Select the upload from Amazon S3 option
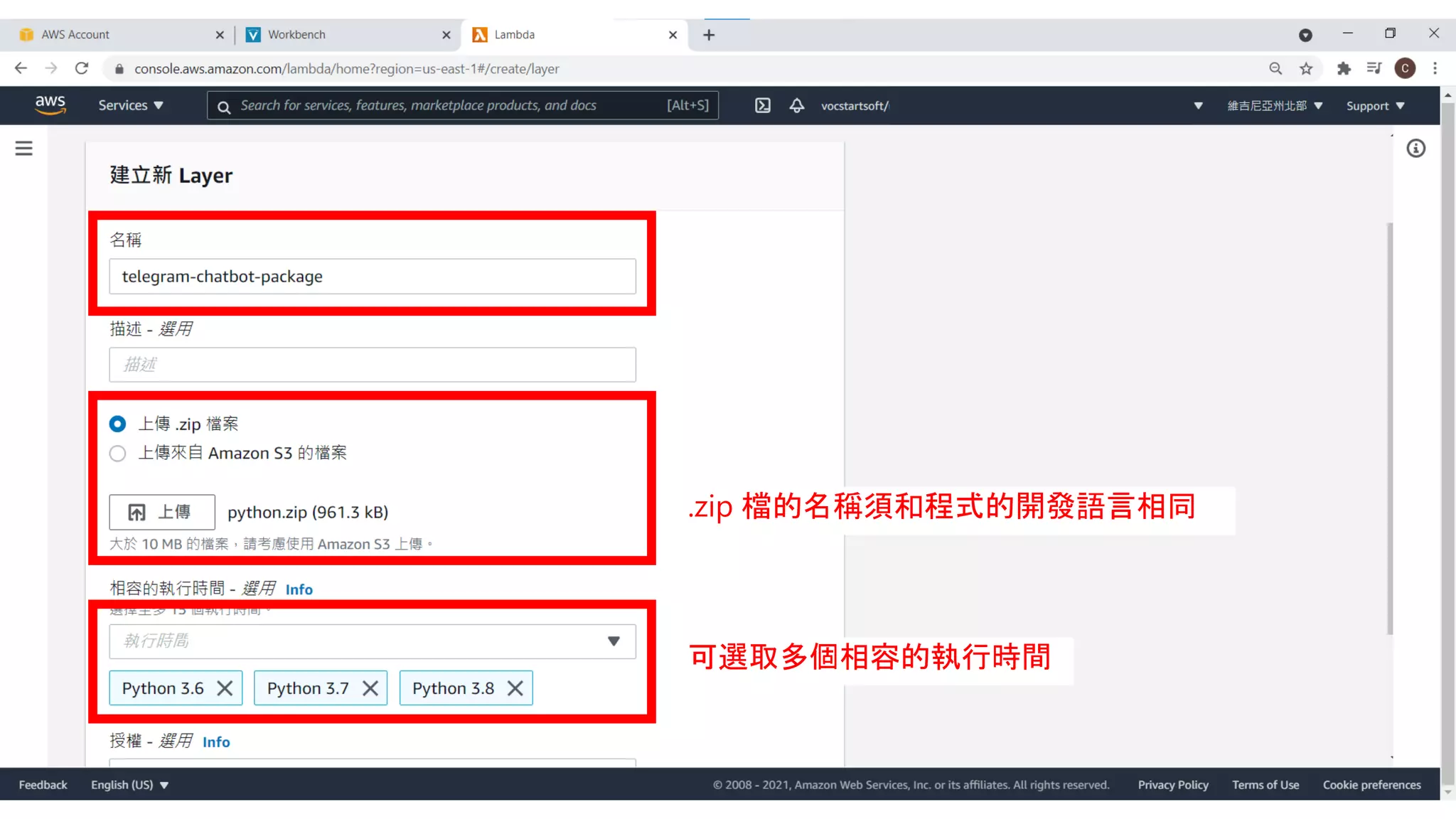This screenshot has width=1456, height=819. coord(118,454)
